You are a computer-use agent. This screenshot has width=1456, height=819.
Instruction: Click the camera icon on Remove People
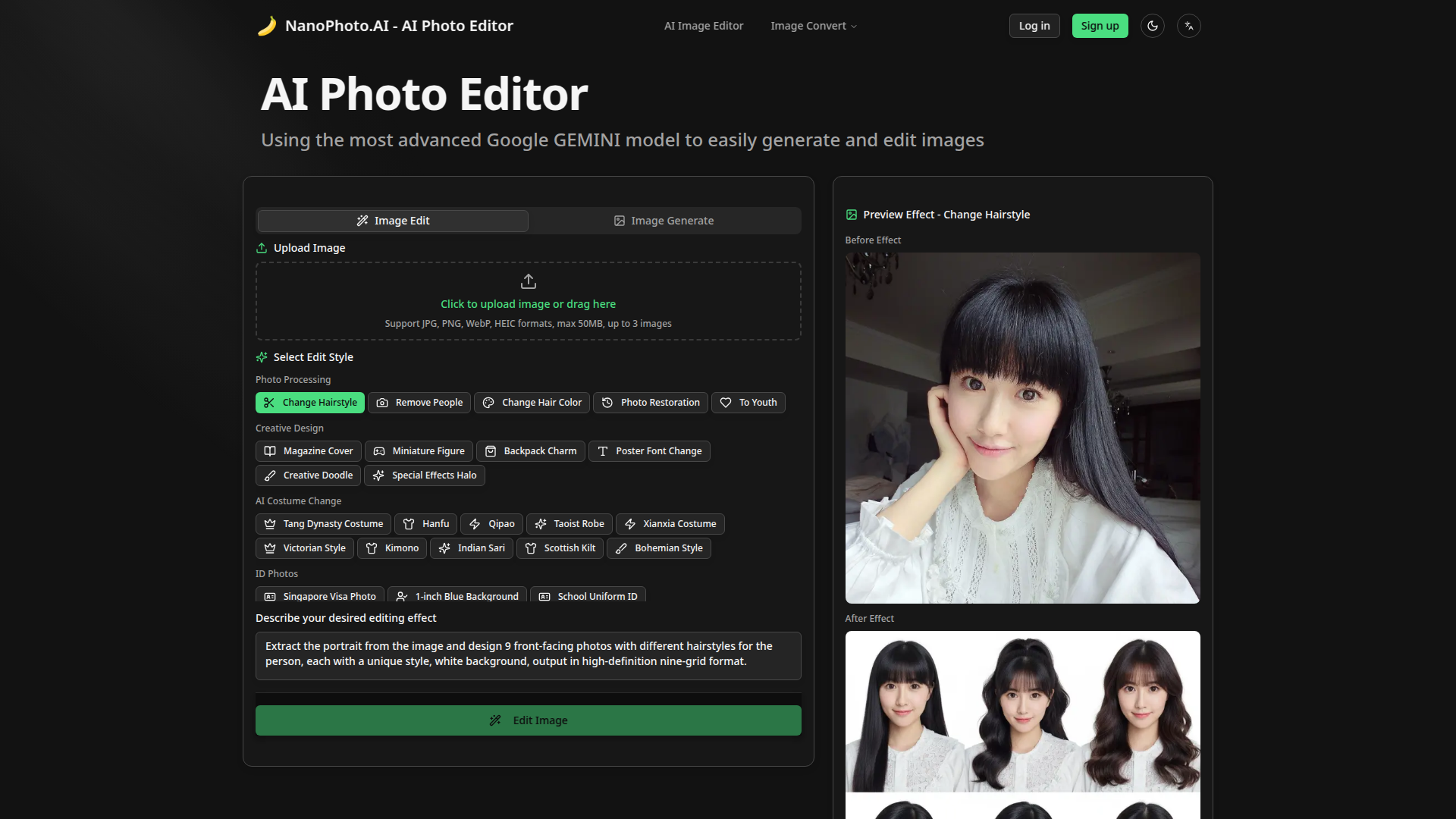(384, 403)
